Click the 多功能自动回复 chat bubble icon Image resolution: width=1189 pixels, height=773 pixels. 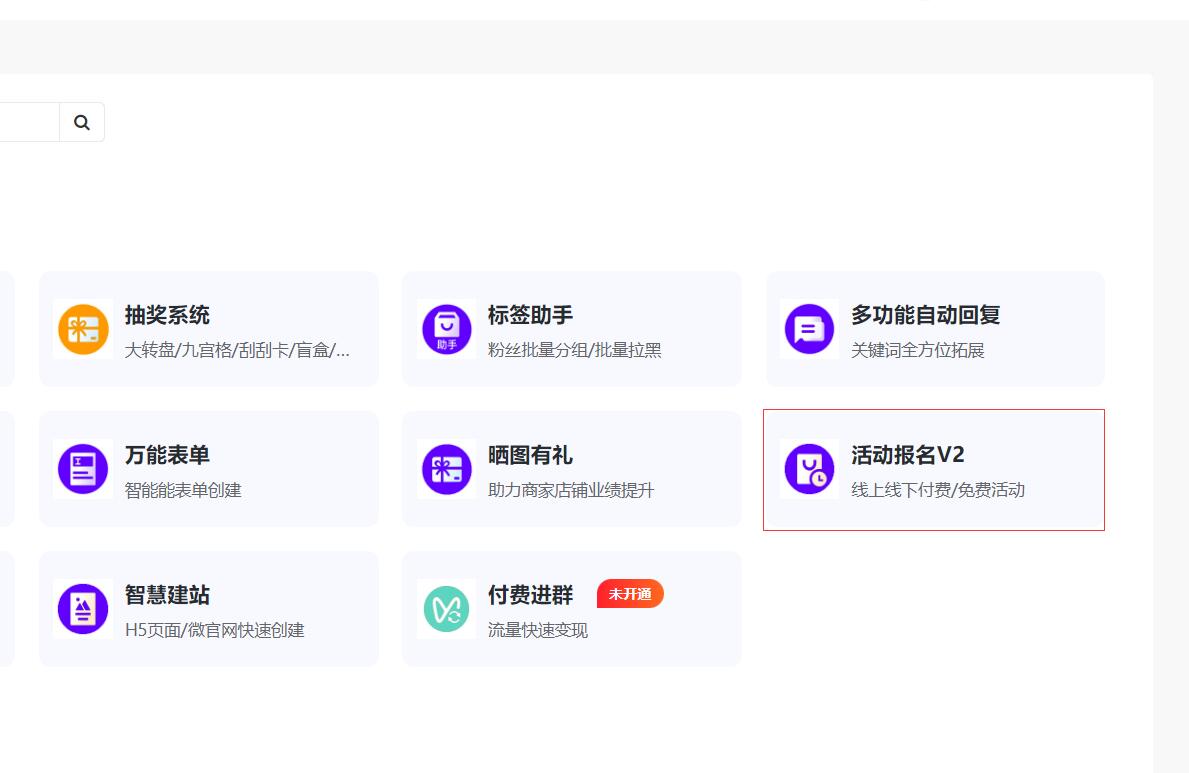[809, 329]
